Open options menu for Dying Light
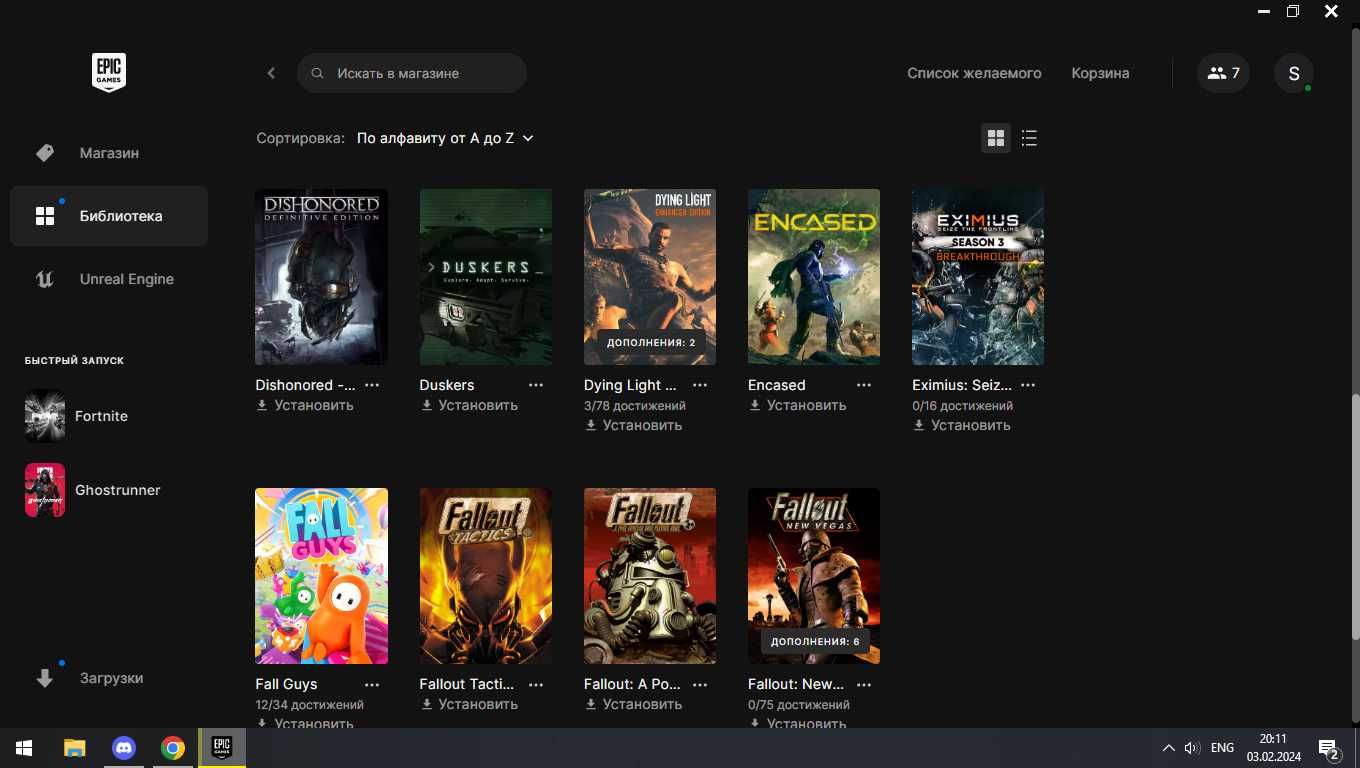The width and height of the screenshot is (1360, 768). (700, 385)
